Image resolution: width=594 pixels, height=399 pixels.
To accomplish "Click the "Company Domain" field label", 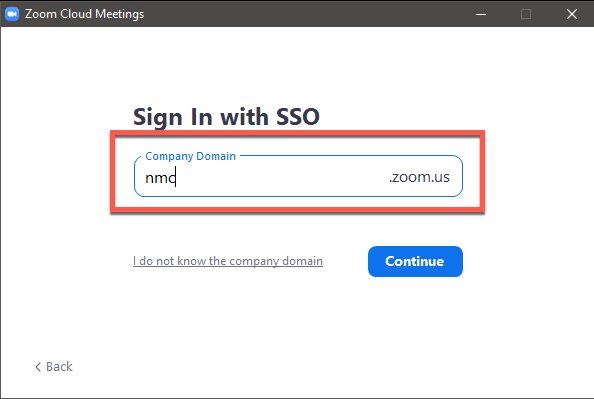I will [x=191, y=156].
